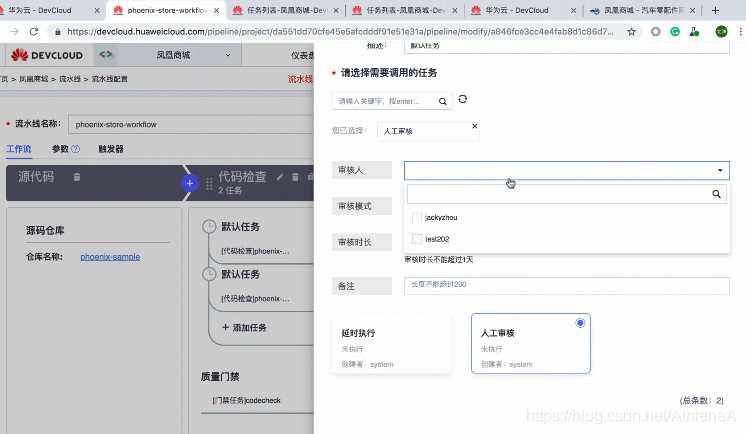The height and width of the screenshot is (434, 746).
Task: Click the blue plus add-stage button
Action: [189, 183]
